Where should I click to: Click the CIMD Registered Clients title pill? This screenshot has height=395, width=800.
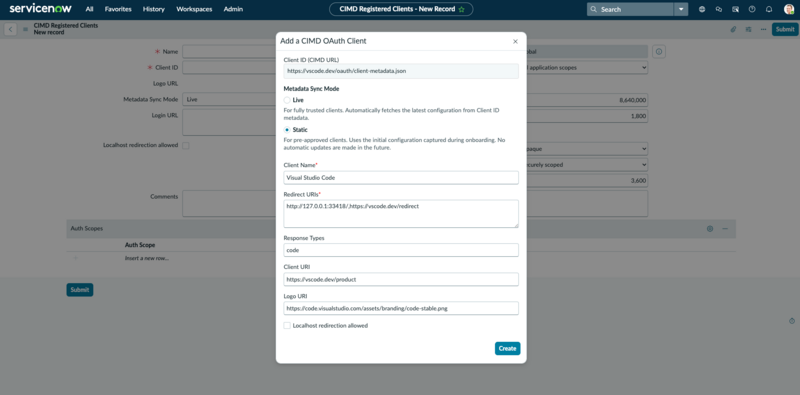(401, 9)
